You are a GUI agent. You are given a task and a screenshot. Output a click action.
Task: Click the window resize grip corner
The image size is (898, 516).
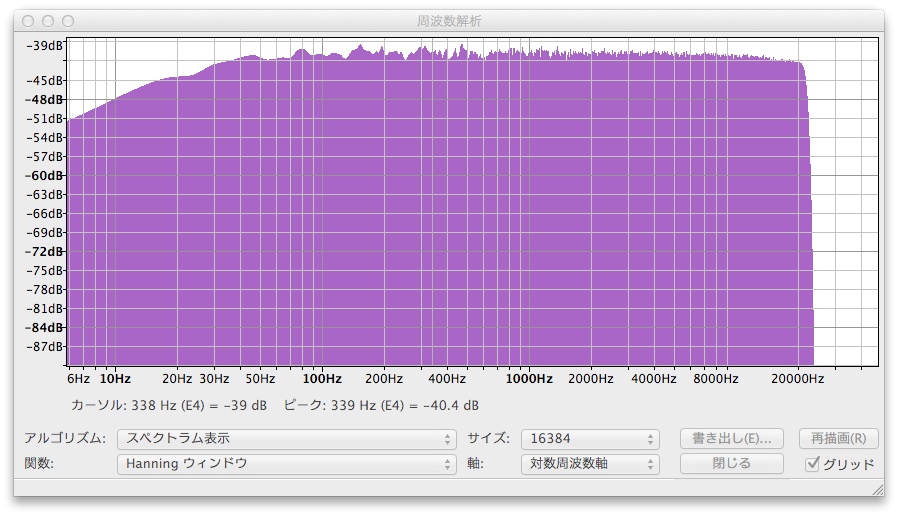click(x=877, y=489)
